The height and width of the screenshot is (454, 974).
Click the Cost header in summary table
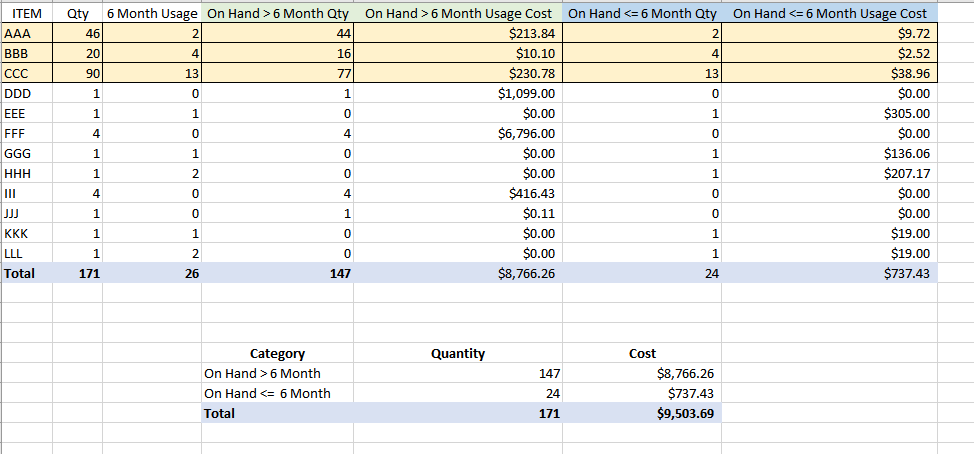click(x=642, y=353)
